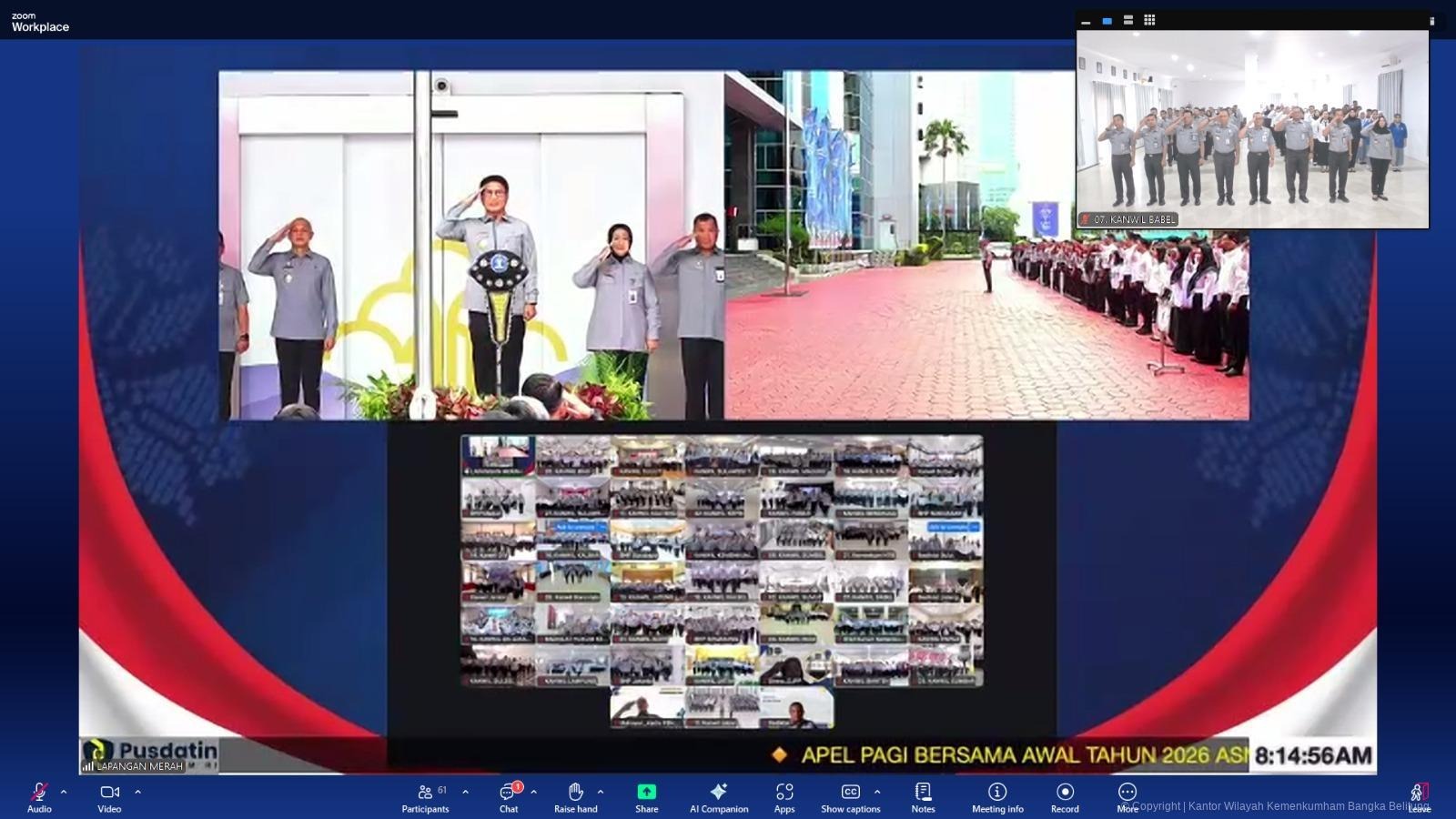The width and height of the screenshot is (1456, 819).
Task: Select the 07. KANWIL BABEL video thumbnail
Action: pos(1253,127)
